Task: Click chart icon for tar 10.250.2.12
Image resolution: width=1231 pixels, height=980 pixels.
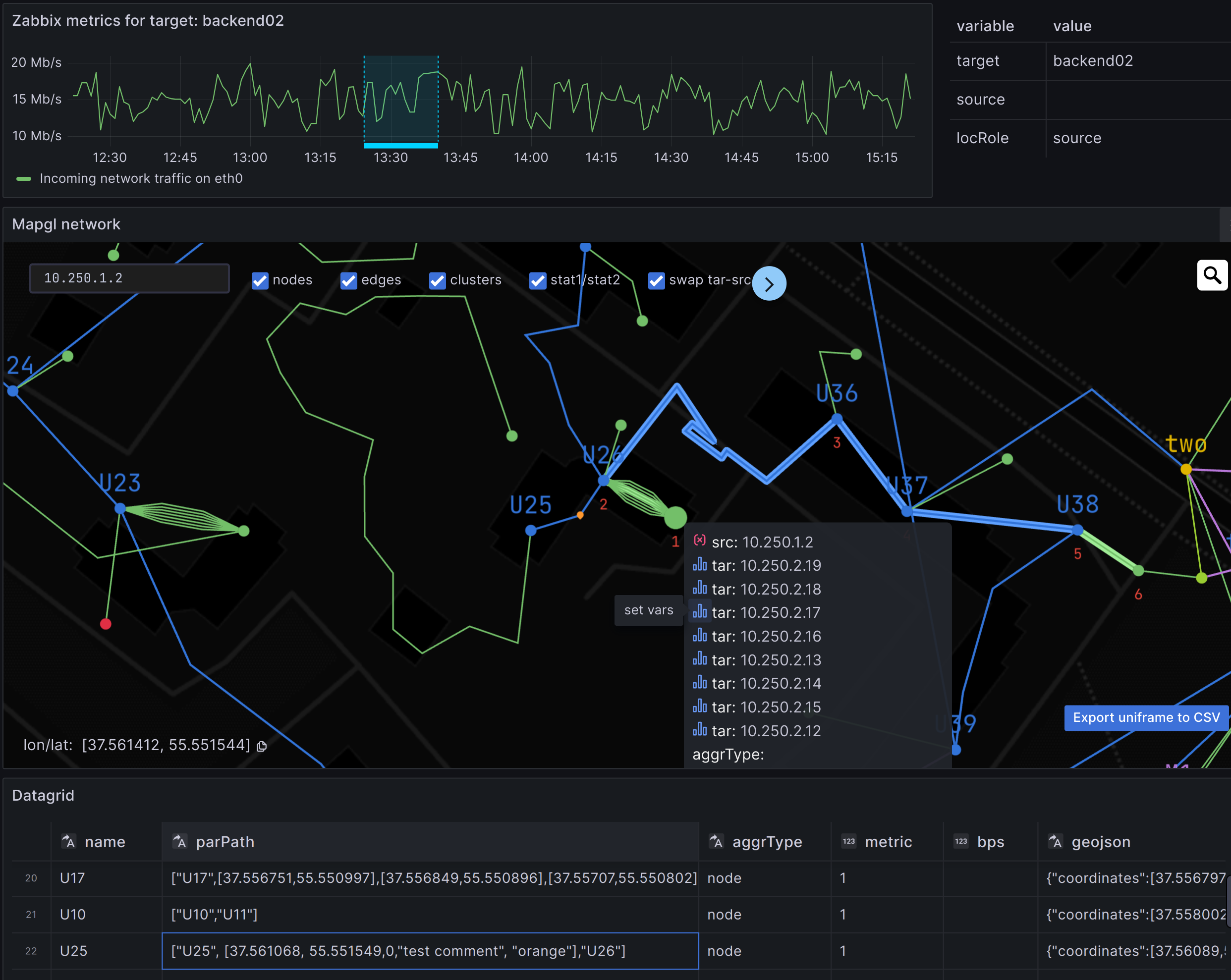Action: (699, 730)
